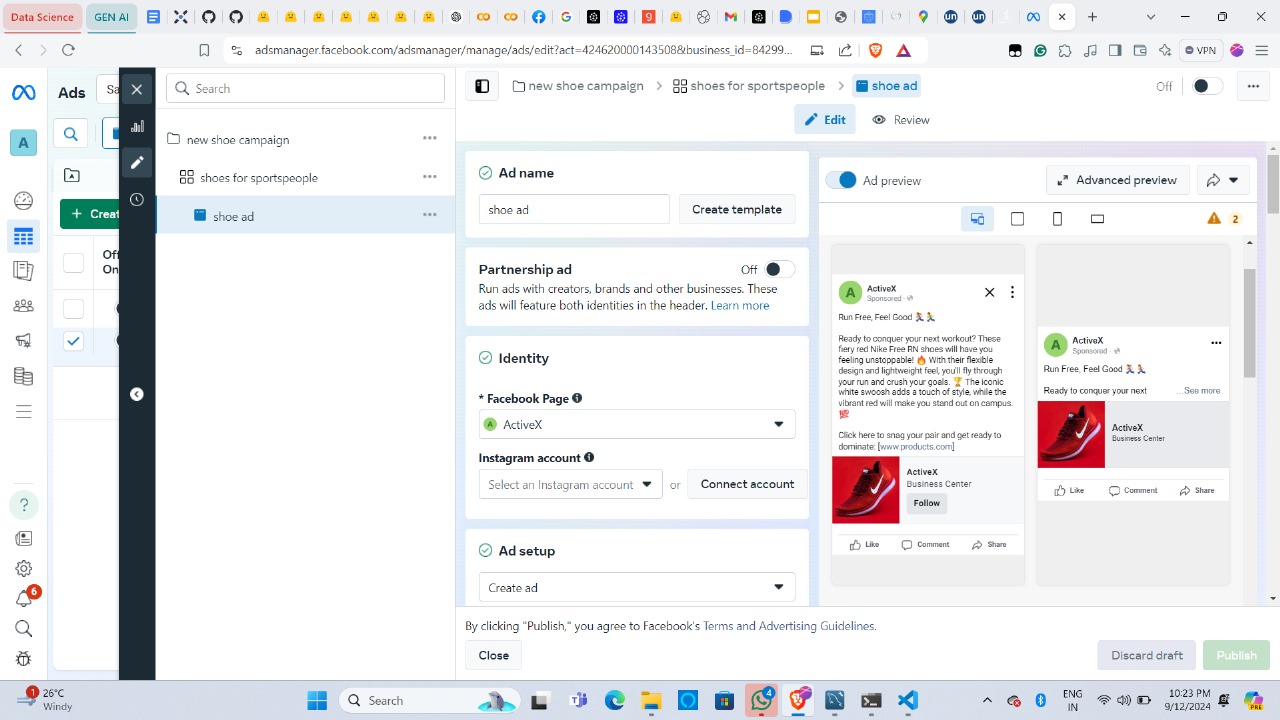Click the Ad name input field
The image size is (1280, 720).
pos(574,209)
